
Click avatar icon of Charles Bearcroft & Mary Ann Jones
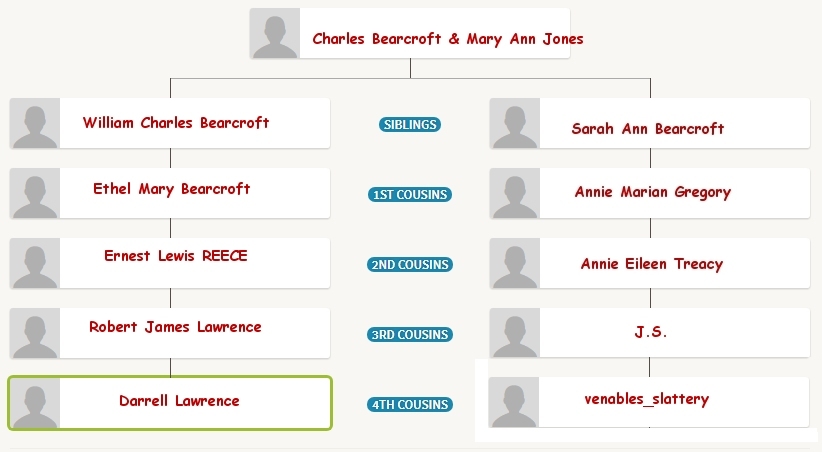[275, 33]
